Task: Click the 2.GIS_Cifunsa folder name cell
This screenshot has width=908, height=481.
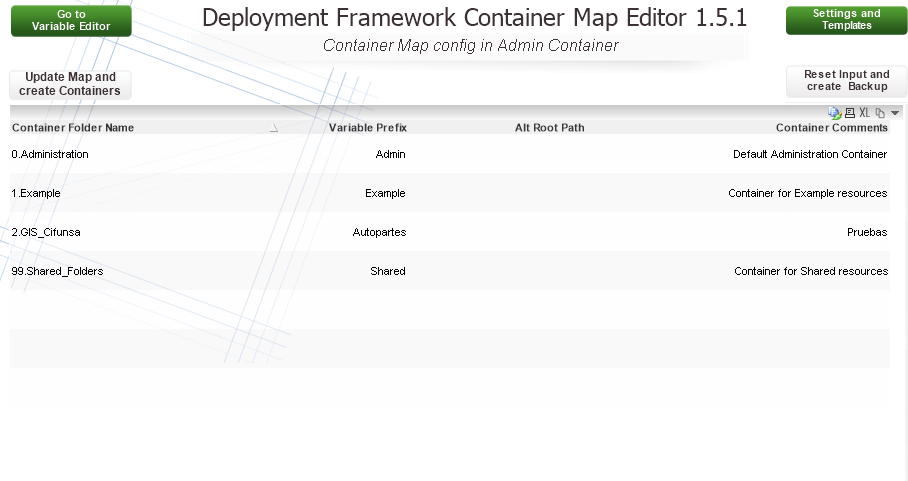Action: 46,232
